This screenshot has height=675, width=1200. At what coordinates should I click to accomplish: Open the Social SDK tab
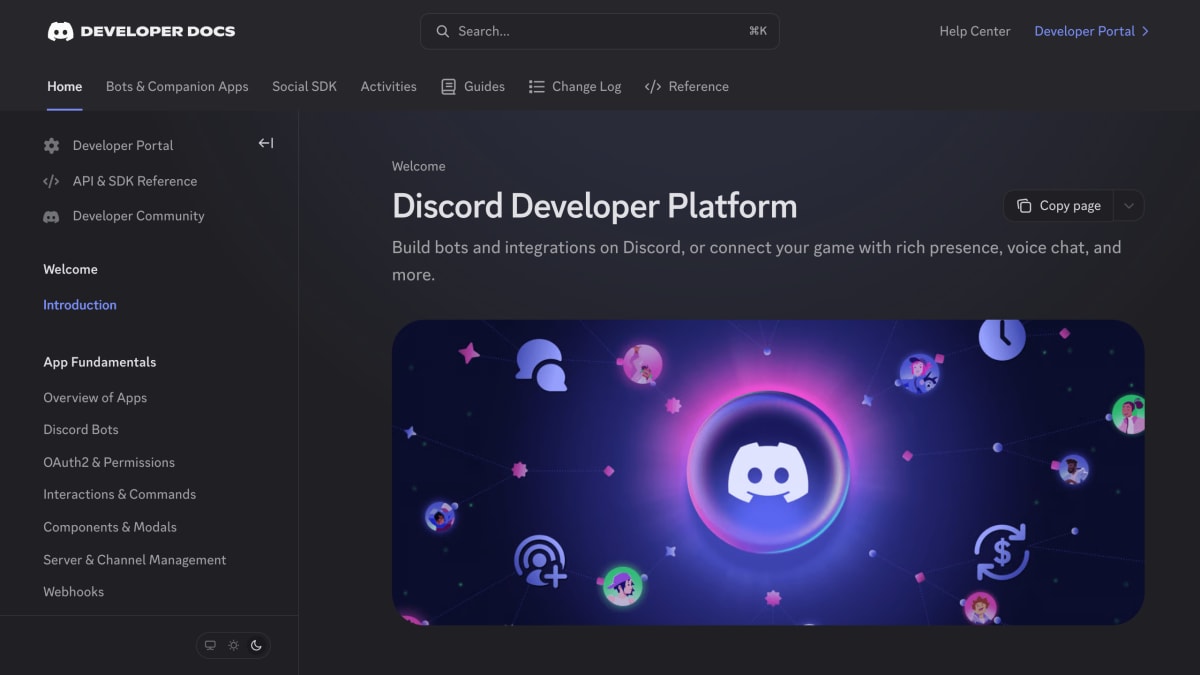(304, 87)
